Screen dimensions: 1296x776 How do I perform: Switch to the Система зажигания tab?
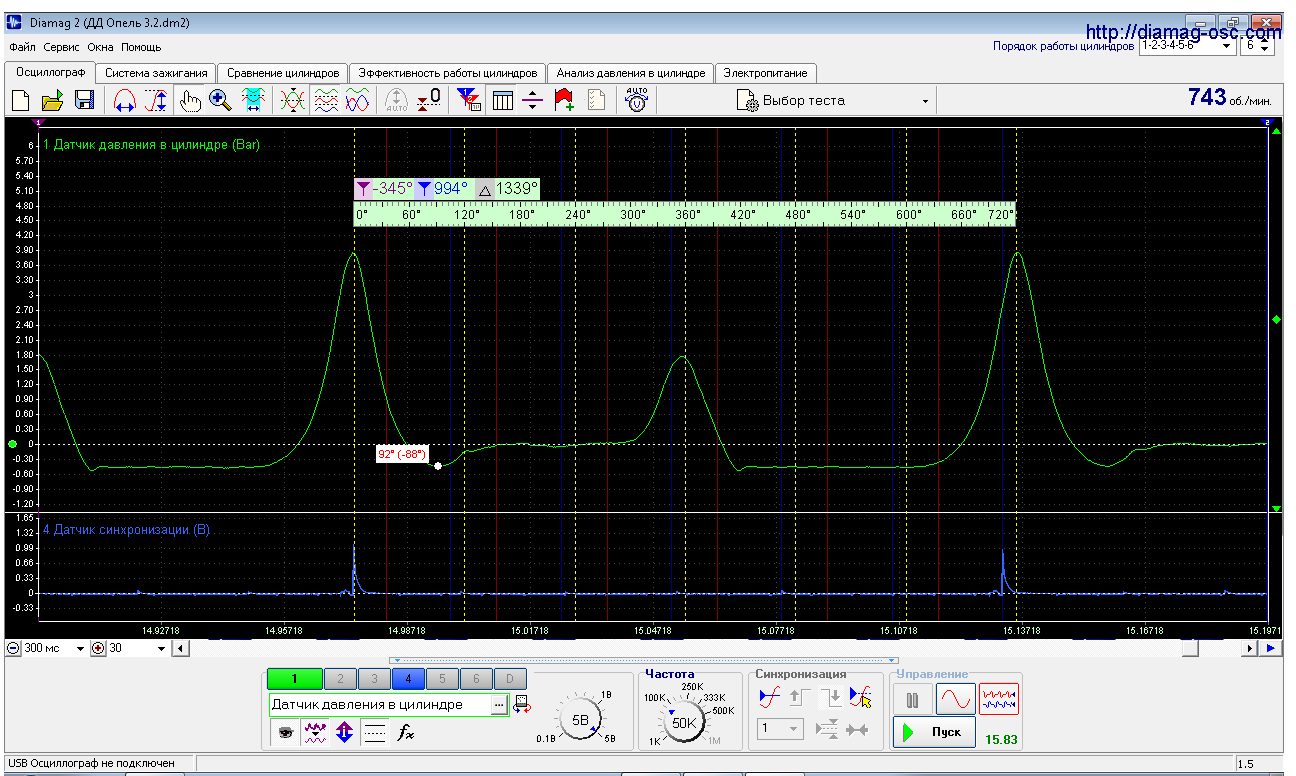(x=157, y=73)
